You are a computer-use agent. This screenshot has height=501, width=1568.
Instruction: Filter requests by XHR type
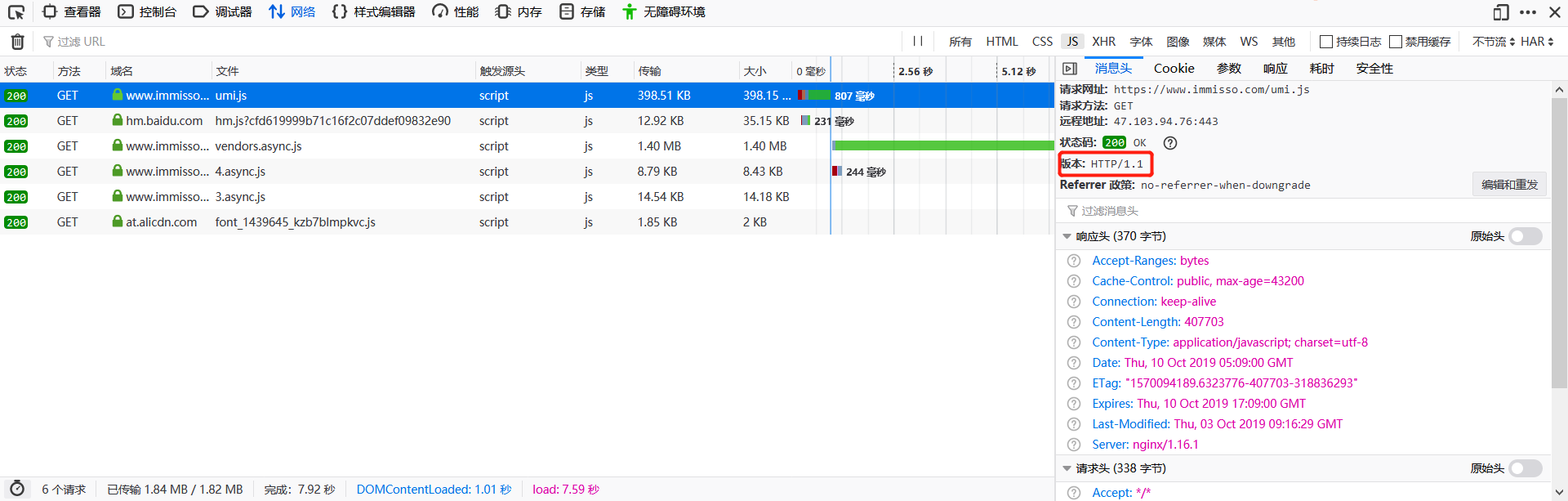coord(1103,42)
